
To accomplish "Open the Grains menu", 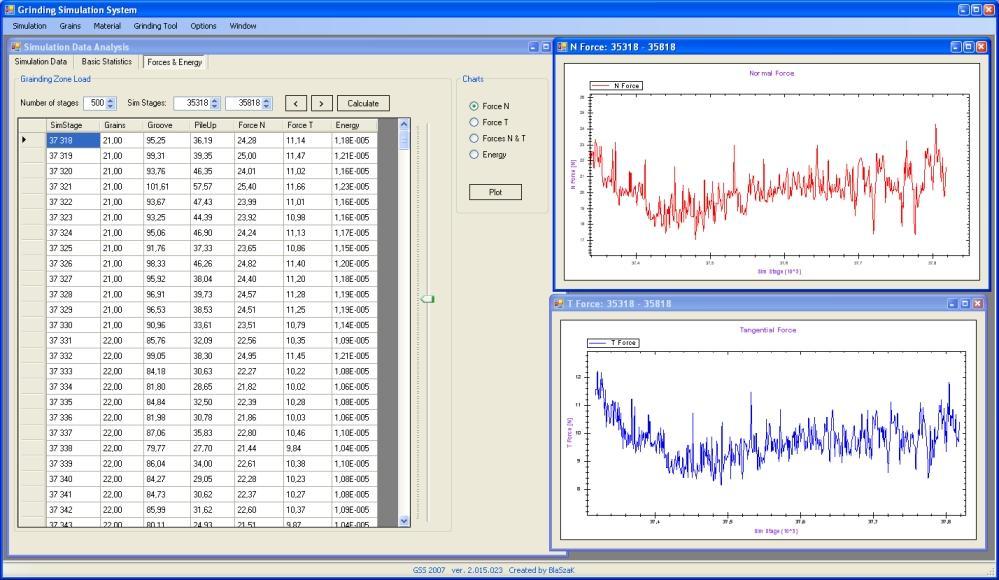I will tap(70, 26).
